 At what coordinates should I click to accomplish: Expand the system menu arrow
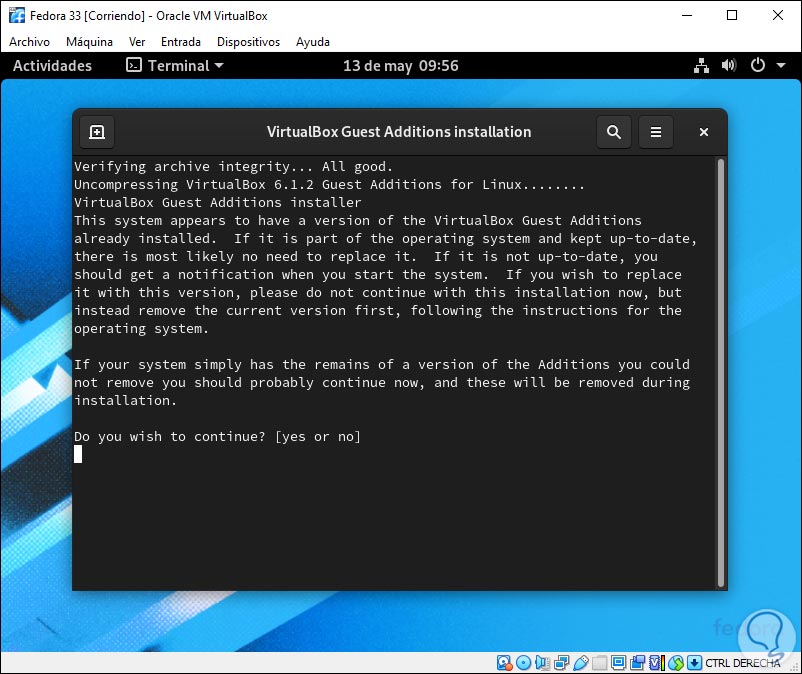tap(781, 65)
